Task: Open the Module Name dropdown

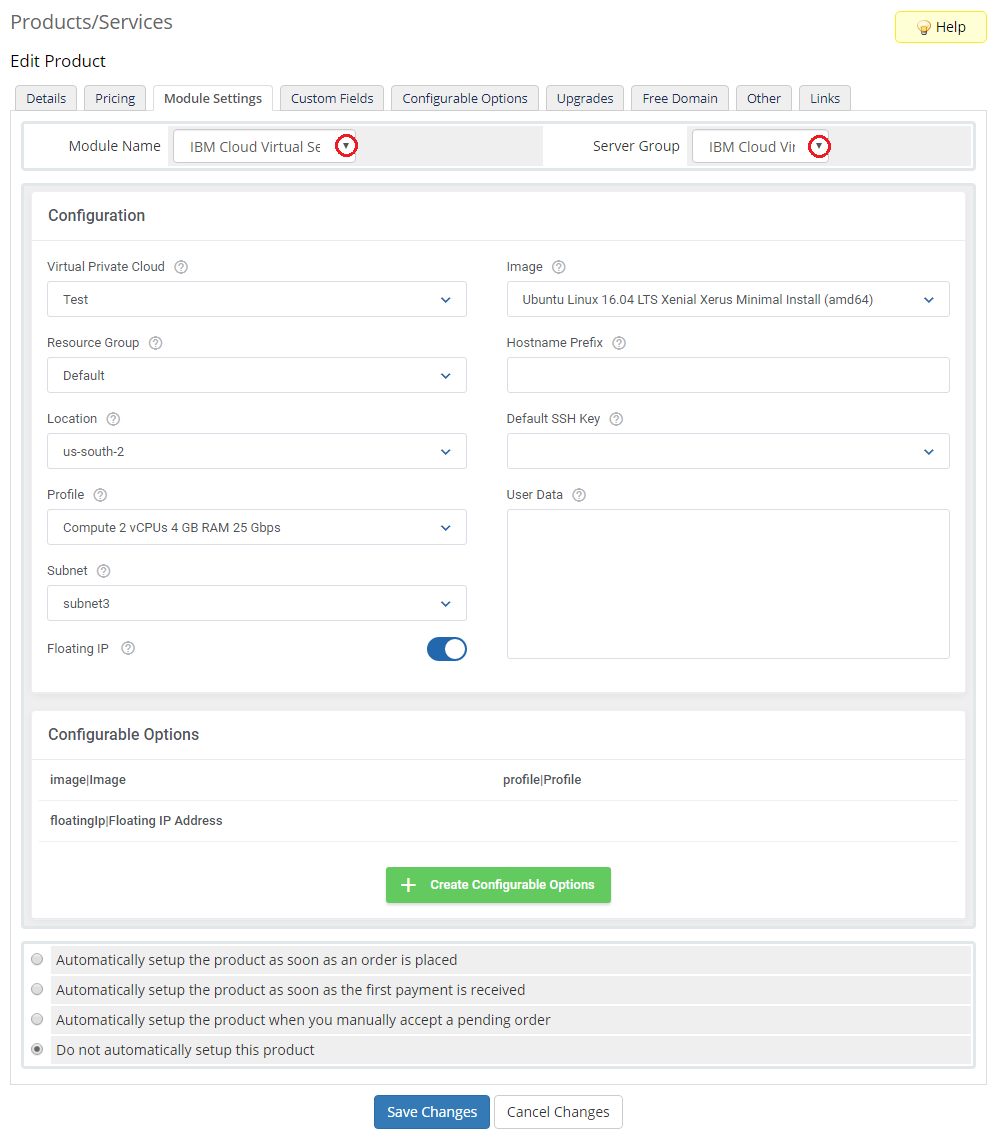Action: 264,146
